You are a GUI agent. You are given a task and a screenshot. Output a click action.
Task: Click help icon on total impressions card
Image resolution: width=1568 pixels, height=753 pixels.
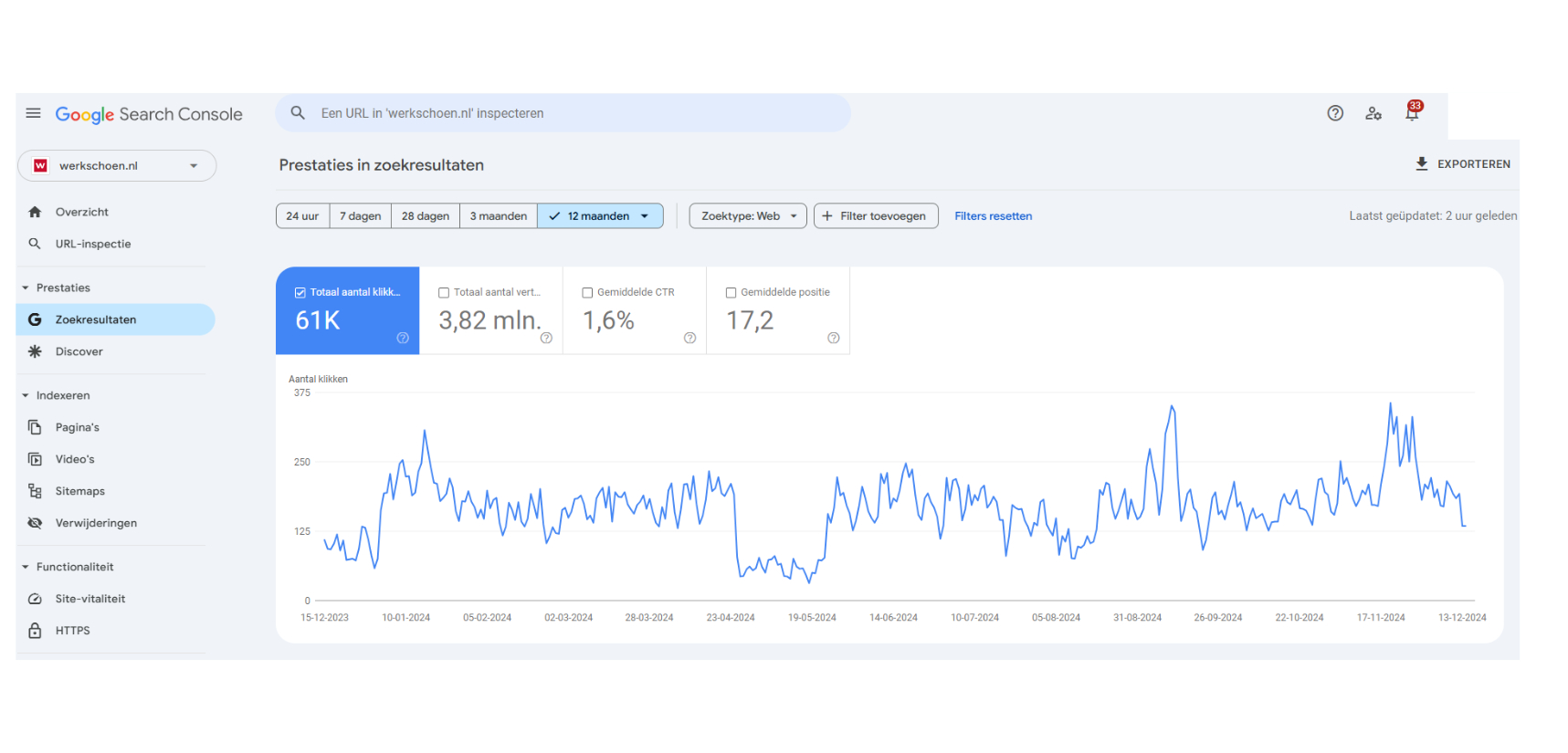pyautogui.click(x=546, y=338)
